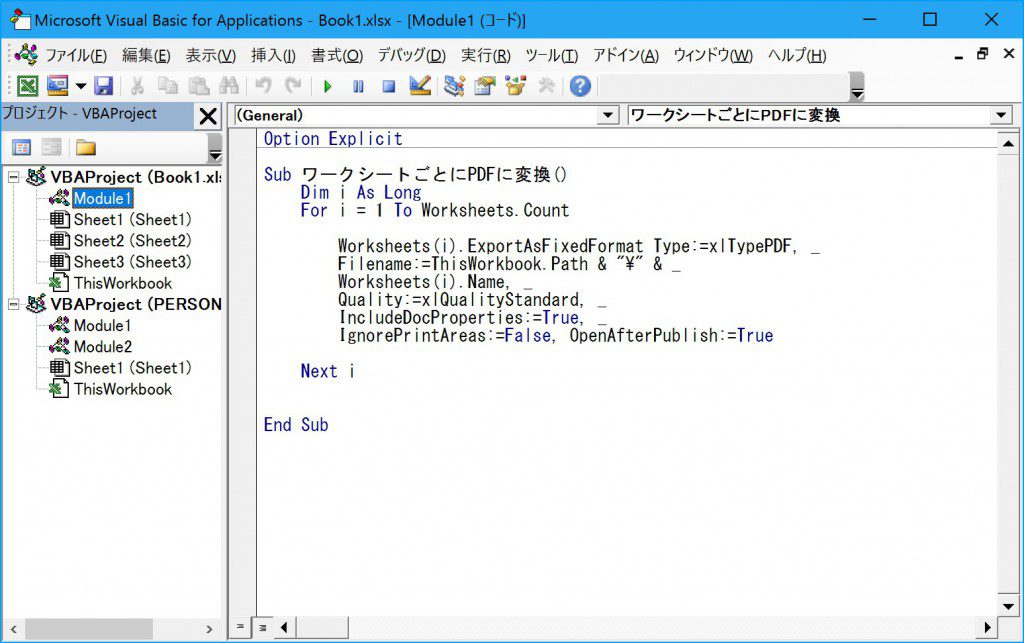Open the Insert UserForm dropdown arrow

[x=81, y=86]
